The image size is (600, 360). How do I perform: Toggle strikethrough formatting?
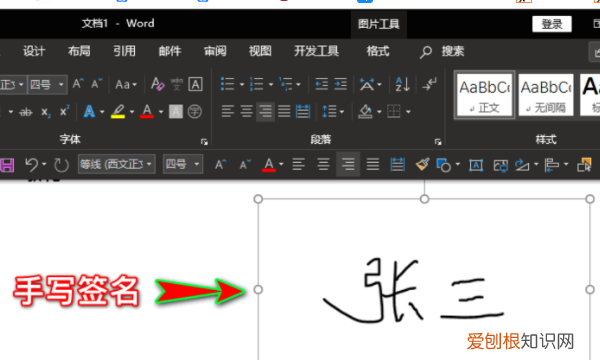tap(26, 112)
